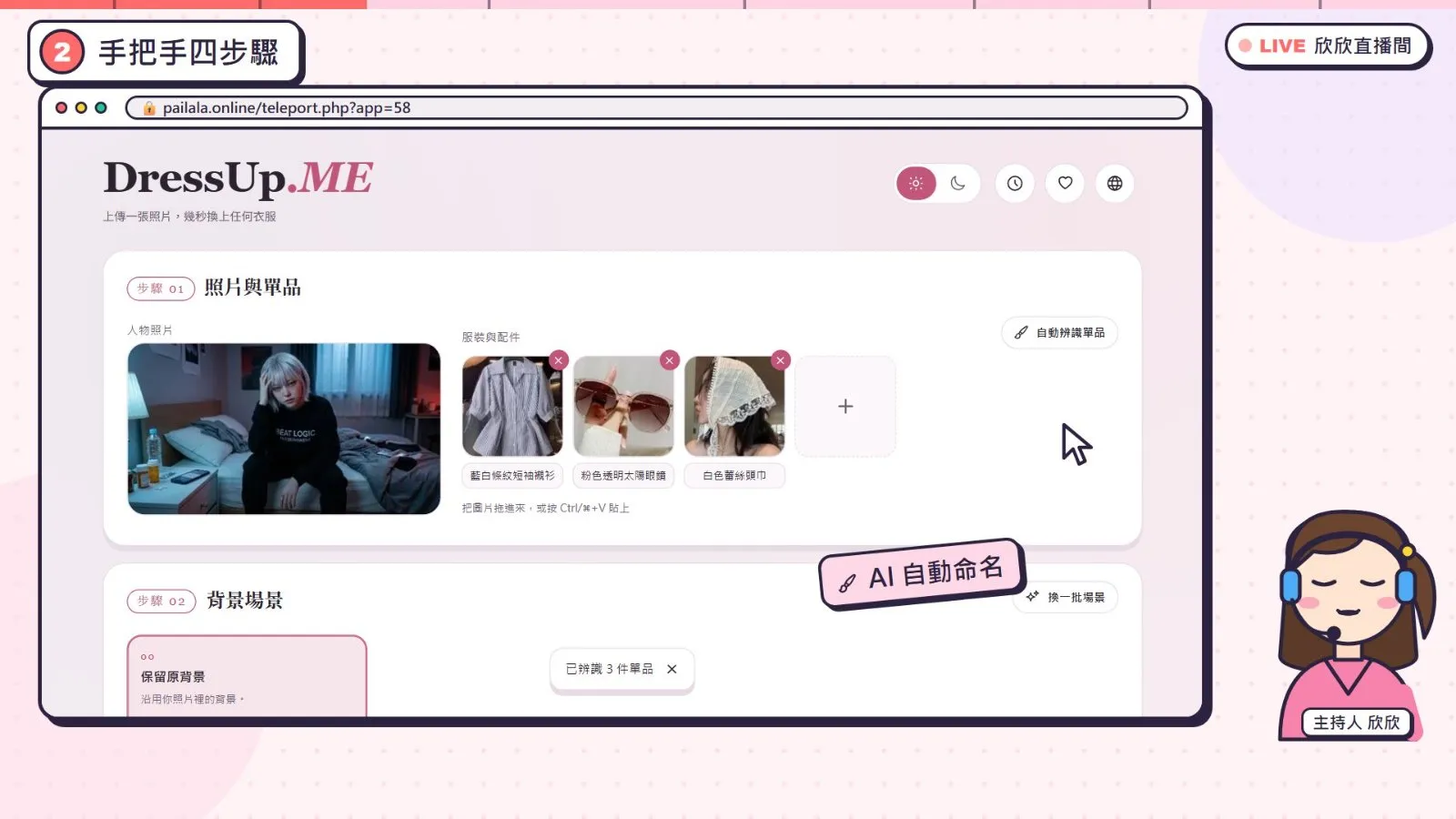The image size is (1456, 819).
Task: Click the 換一批場景 button
Action: pyautogui.click(x=1066, y=597)
